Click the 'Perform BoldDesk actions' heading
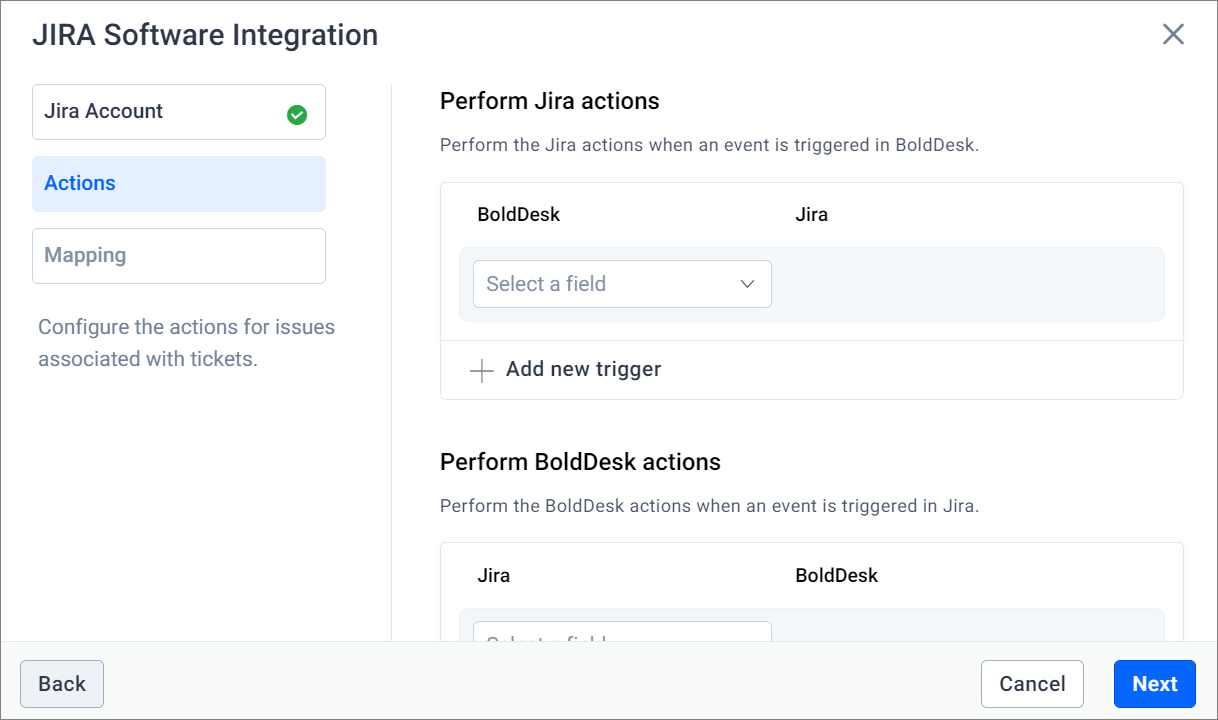Image resolution: width=1218 pixels, height=720 pixels. (x=580, y=462)
